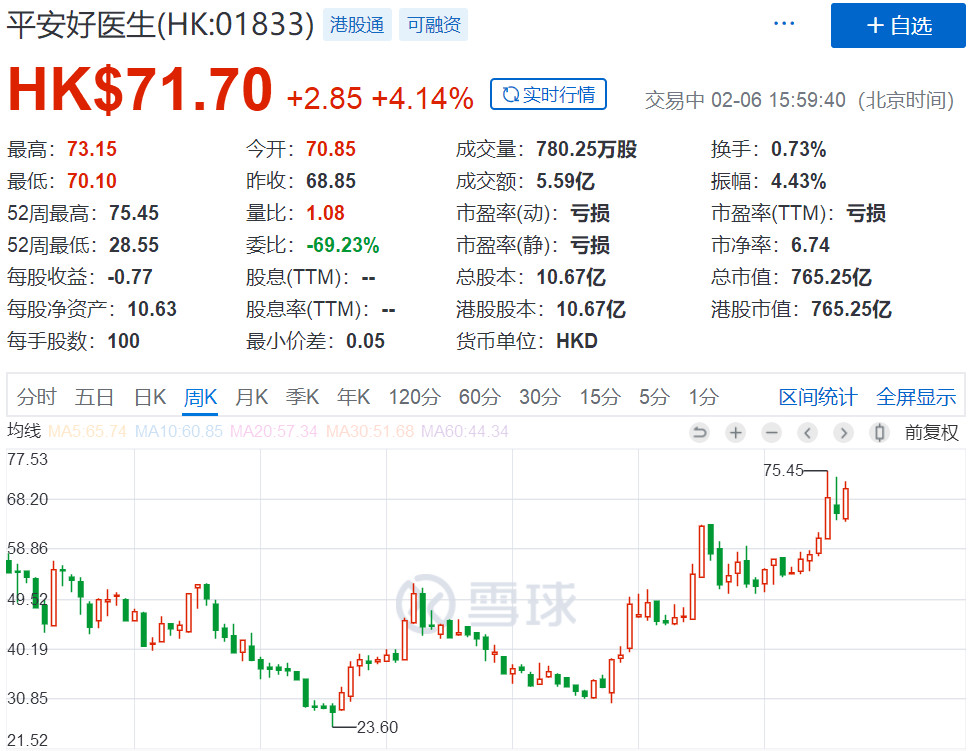
Task: Click the chart undo/reset arrow icon
Action: click(700, 432)
